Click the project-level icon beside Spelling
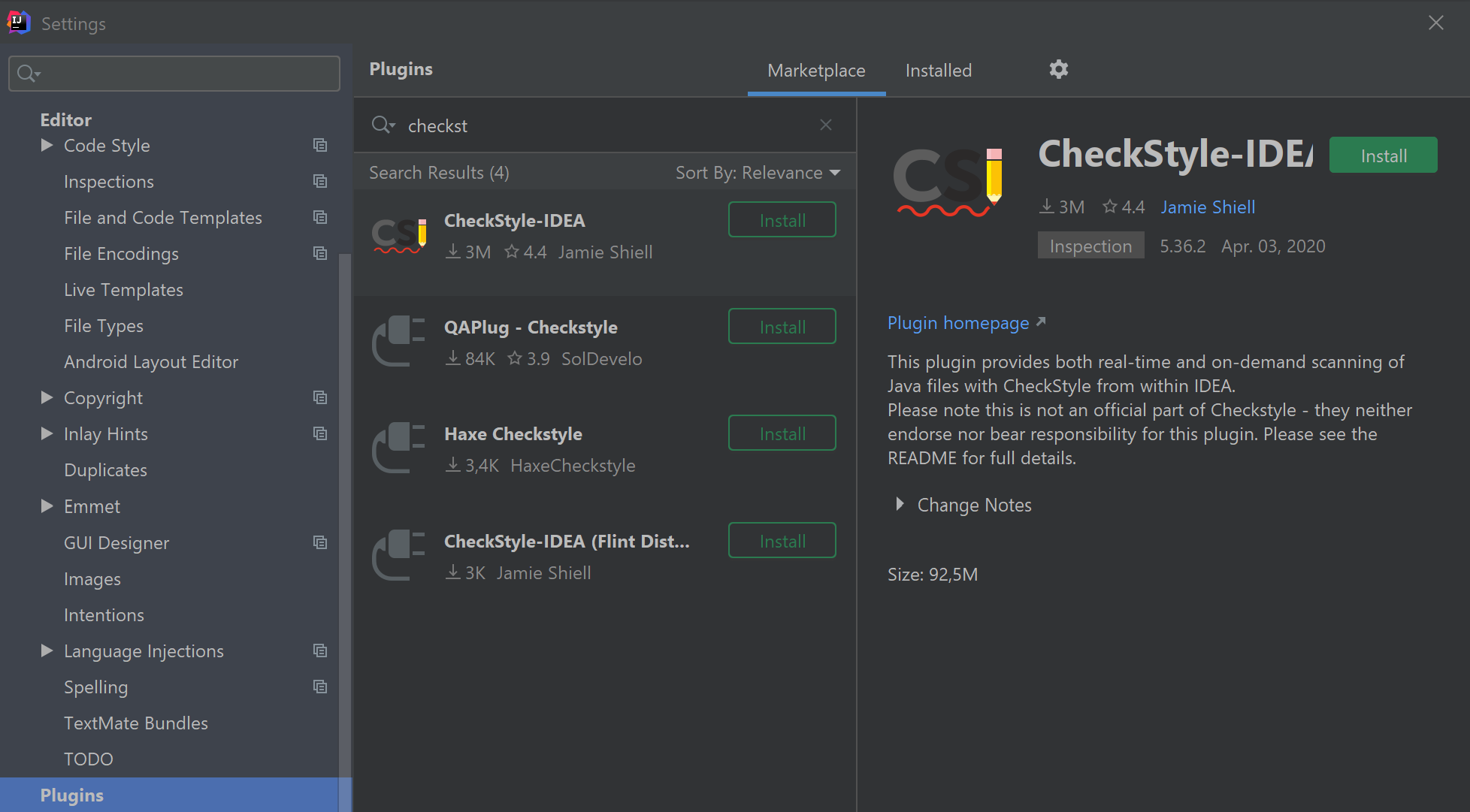1470x812 pixels. pos(320,687)
